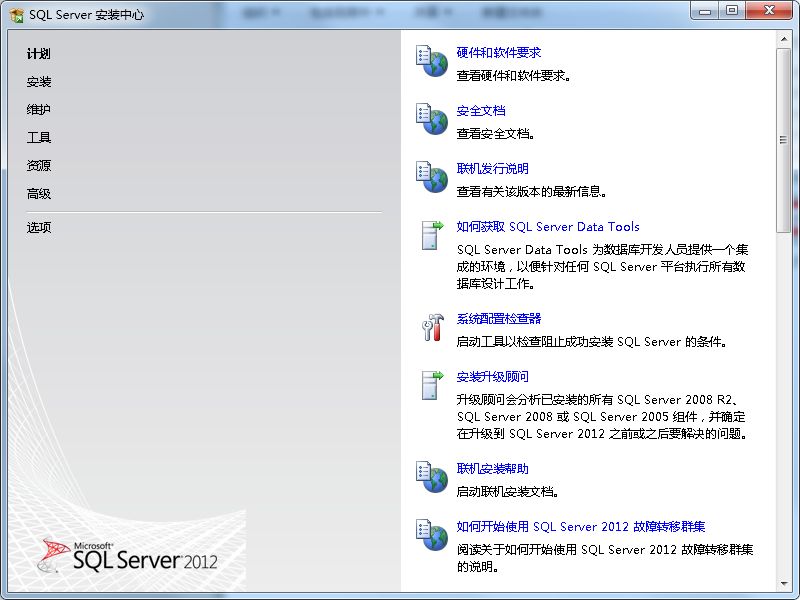Viewport: 800px width, 600px height.
Task: Switch to the 高级 page
Action: coord(39,193)
